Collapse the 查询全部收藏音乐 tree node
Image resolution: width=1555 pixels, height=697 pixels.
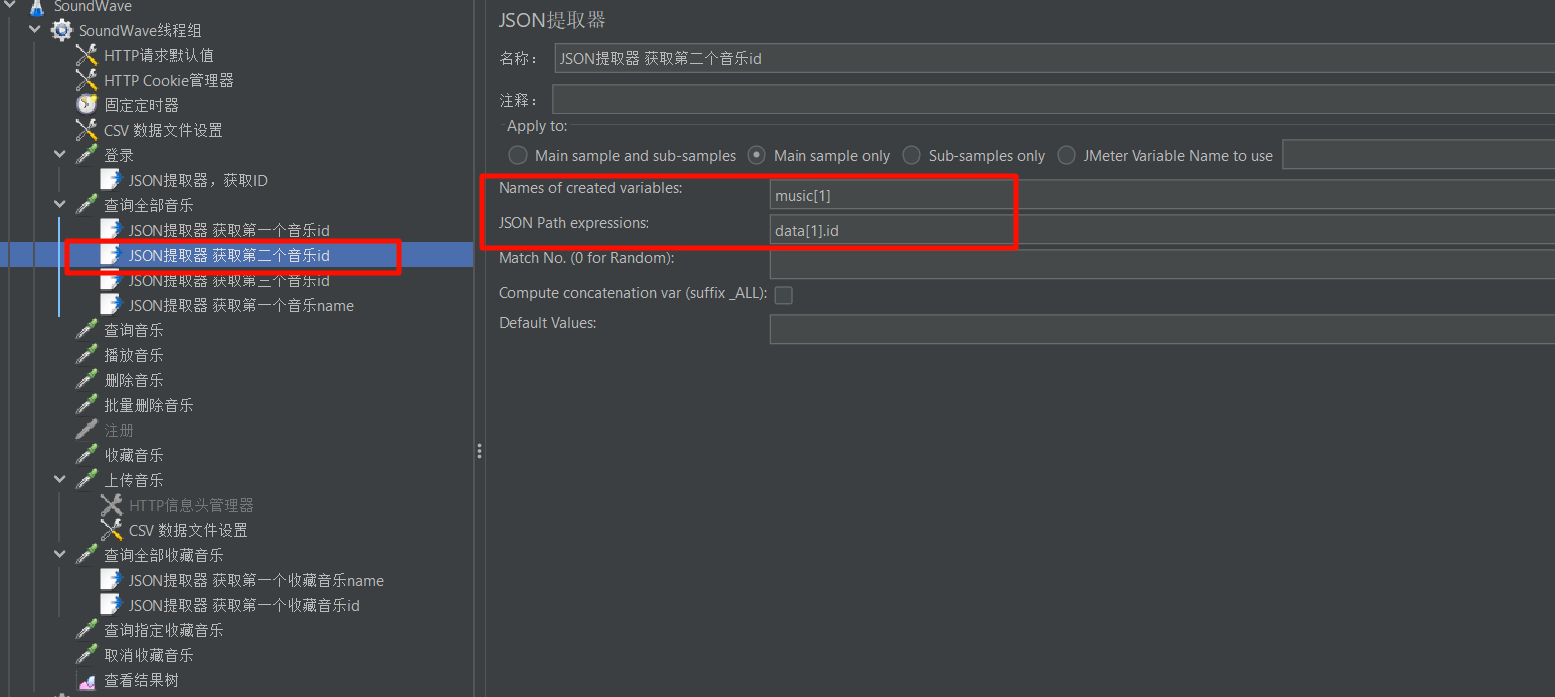click(x=61, y=555)
